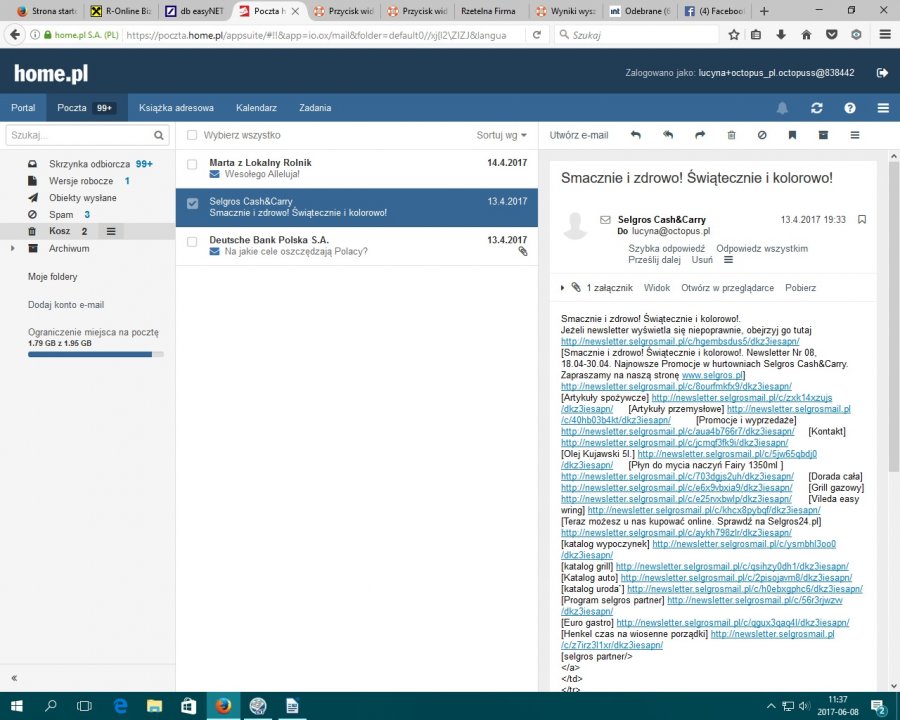
Task: Open Windows Start menu
Action: pos(17,706)
